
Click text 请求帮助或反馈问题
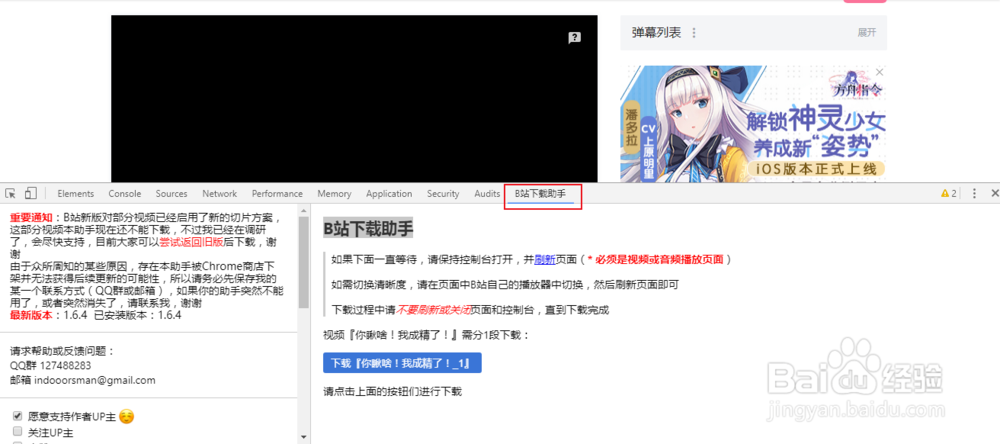62,351
